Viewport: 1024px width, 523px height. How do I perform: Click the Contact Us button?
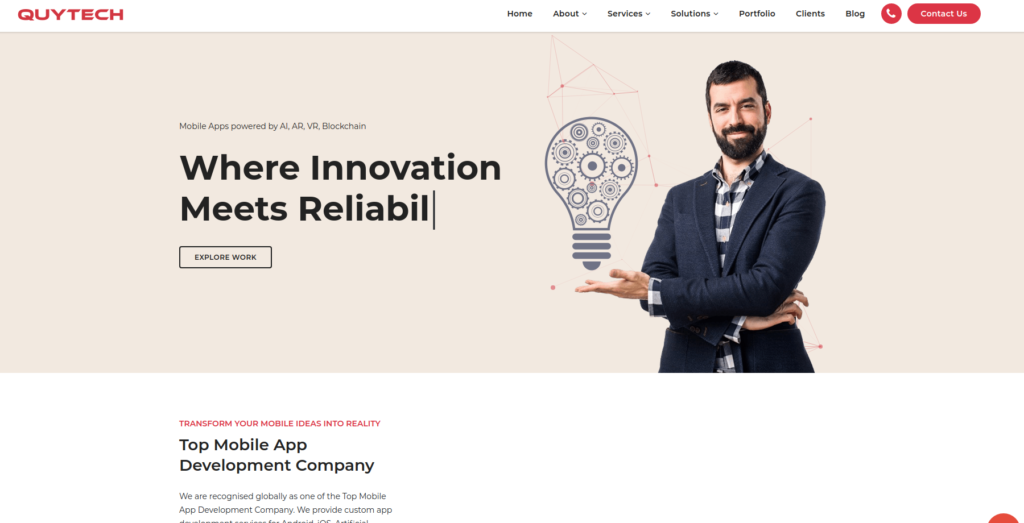[x=944, y=14]
